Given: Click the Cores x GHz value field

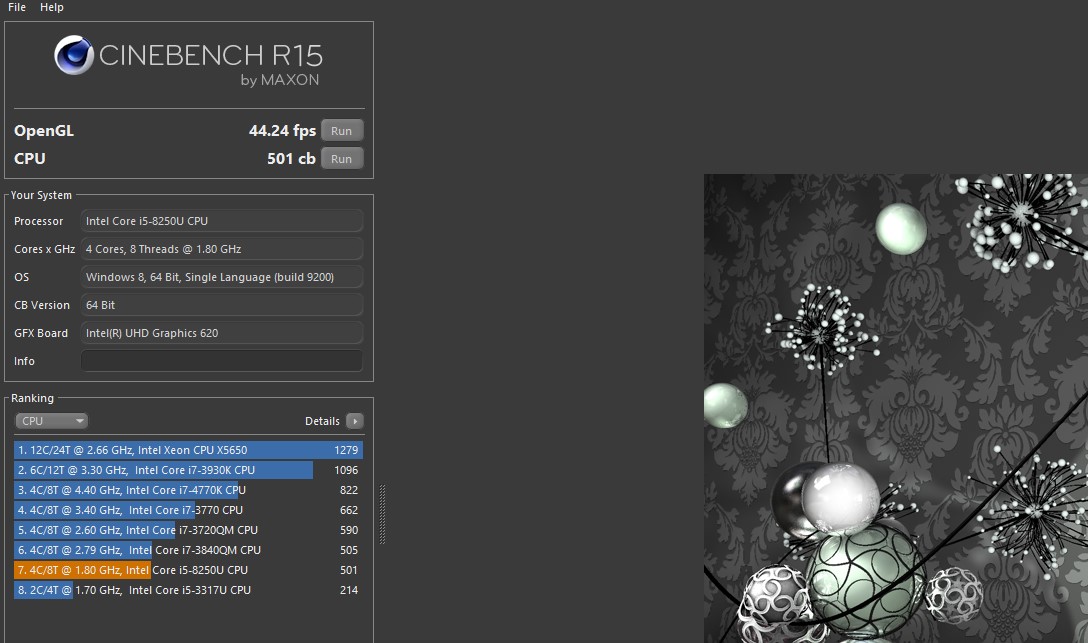Looking at the screenshot, I should pyautogui.click(x=221, y=249).
